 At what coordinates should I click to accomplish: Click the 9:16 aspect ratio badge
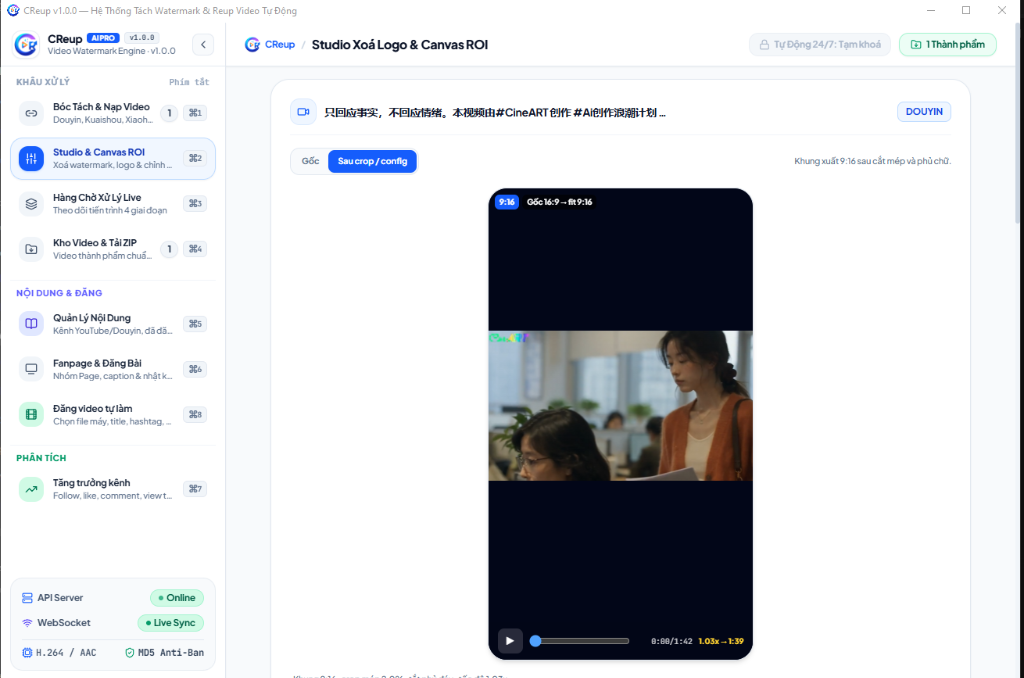[507, 202]
